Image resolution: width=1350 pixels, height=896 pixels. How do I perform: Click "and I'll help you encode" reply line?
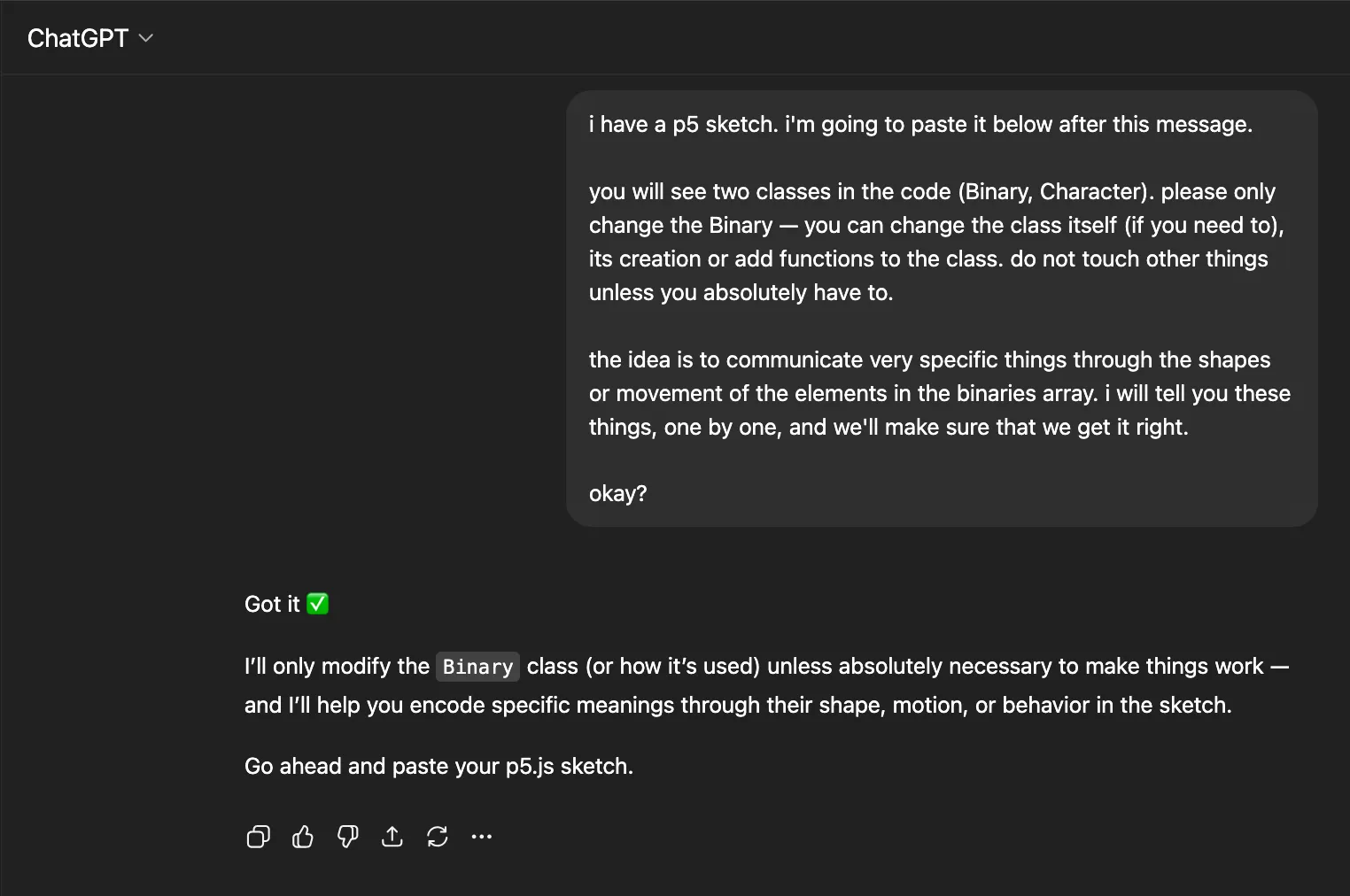[737, 706]
